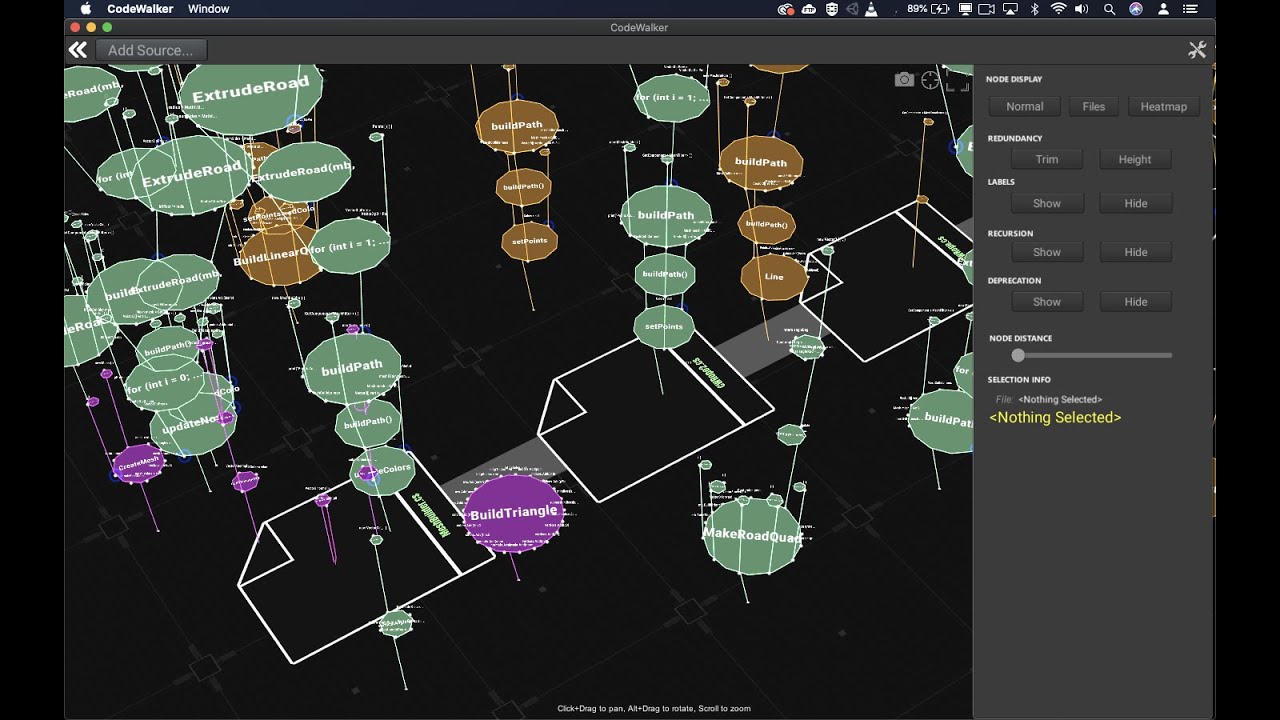Open Siri from the menu bar
The image size is (1280, 720).
1136,9
